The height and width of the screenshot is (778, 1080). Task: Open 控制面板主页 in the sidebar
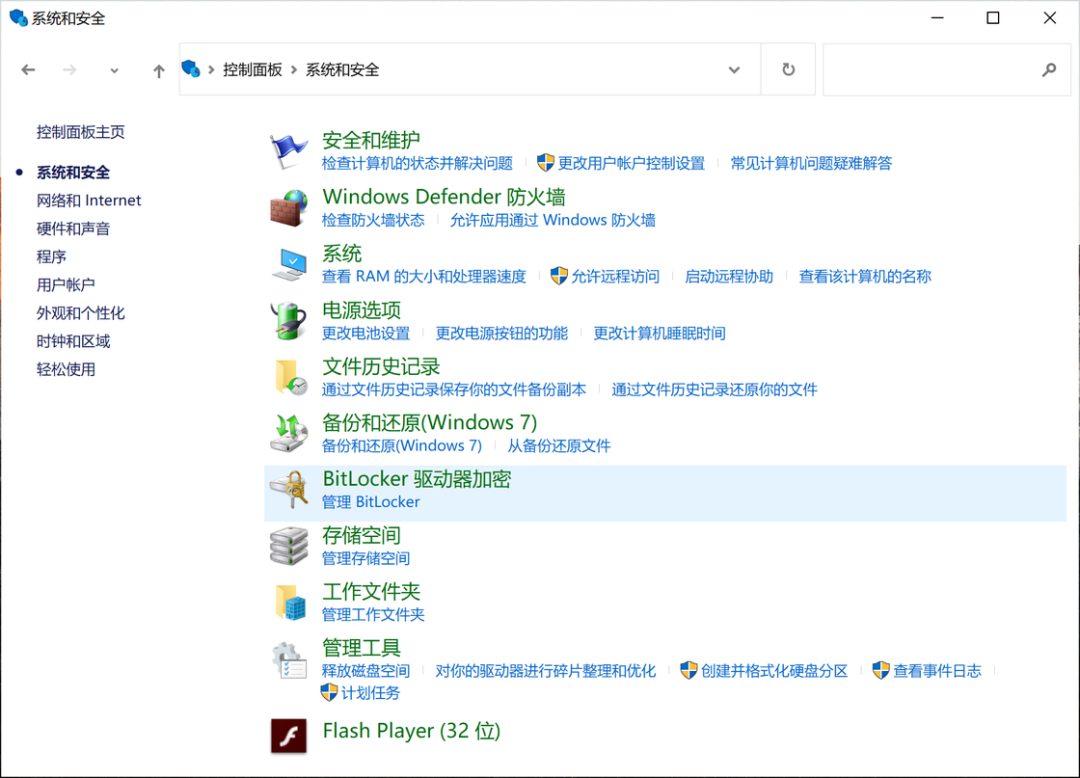click(x=81, y=132)
